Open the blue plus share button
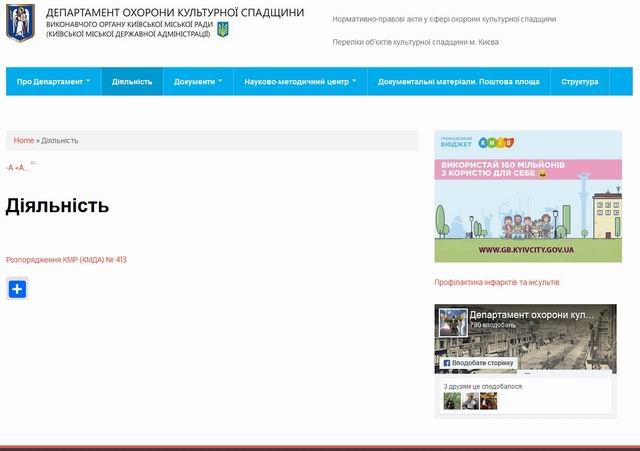Image resolution: width=640 pixels, height=451 pixels. [x=17, y=289]
